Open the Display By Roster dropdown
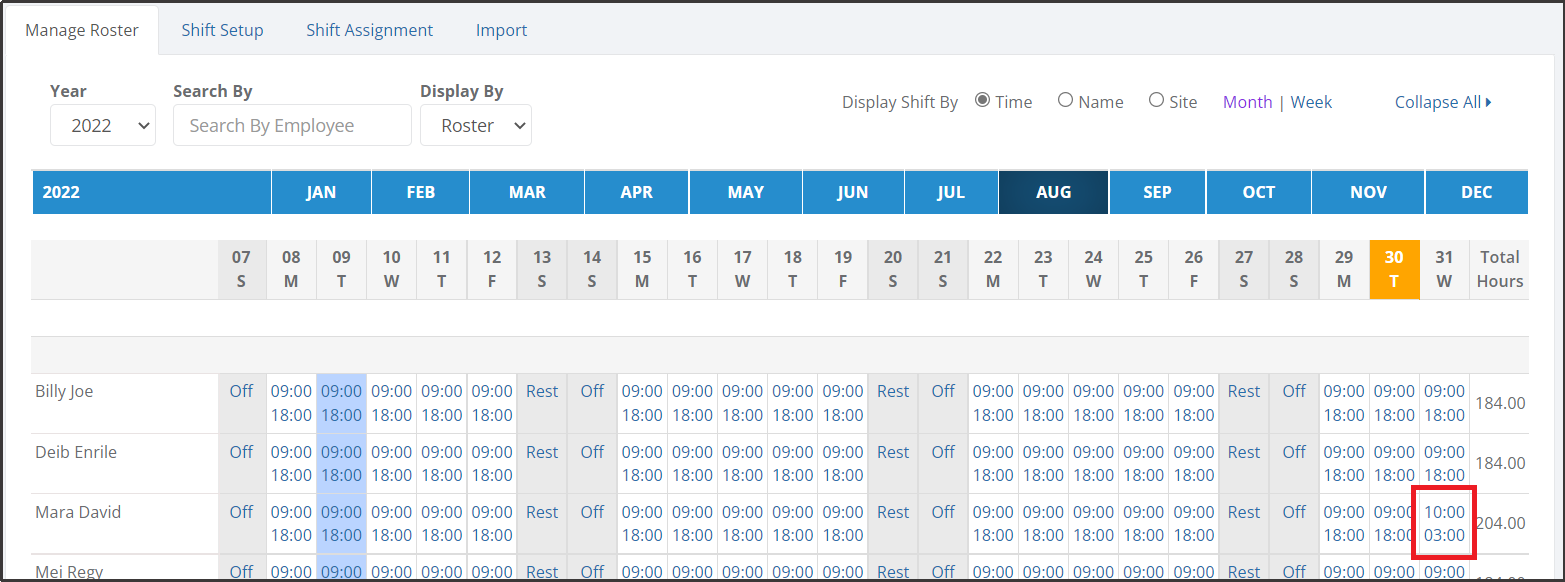Screen dimensions: 1565x582 [476, 125]
